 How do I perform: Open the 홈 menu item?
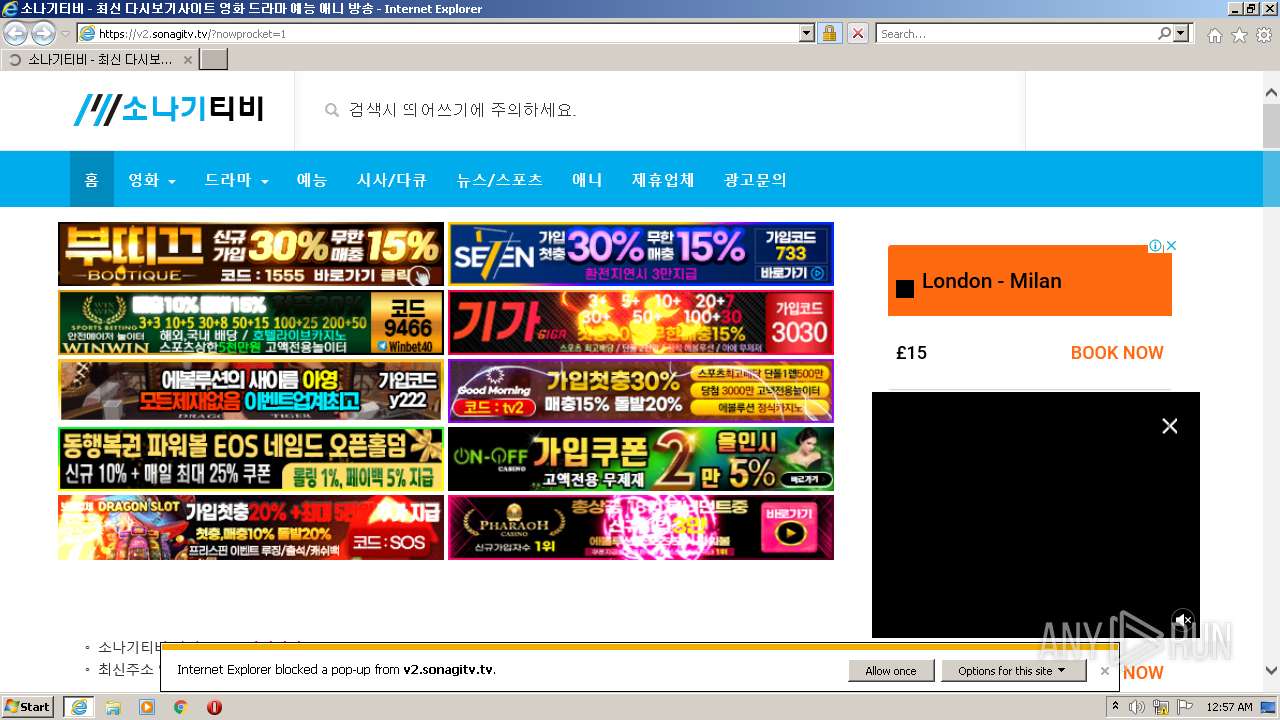point(91,180)
